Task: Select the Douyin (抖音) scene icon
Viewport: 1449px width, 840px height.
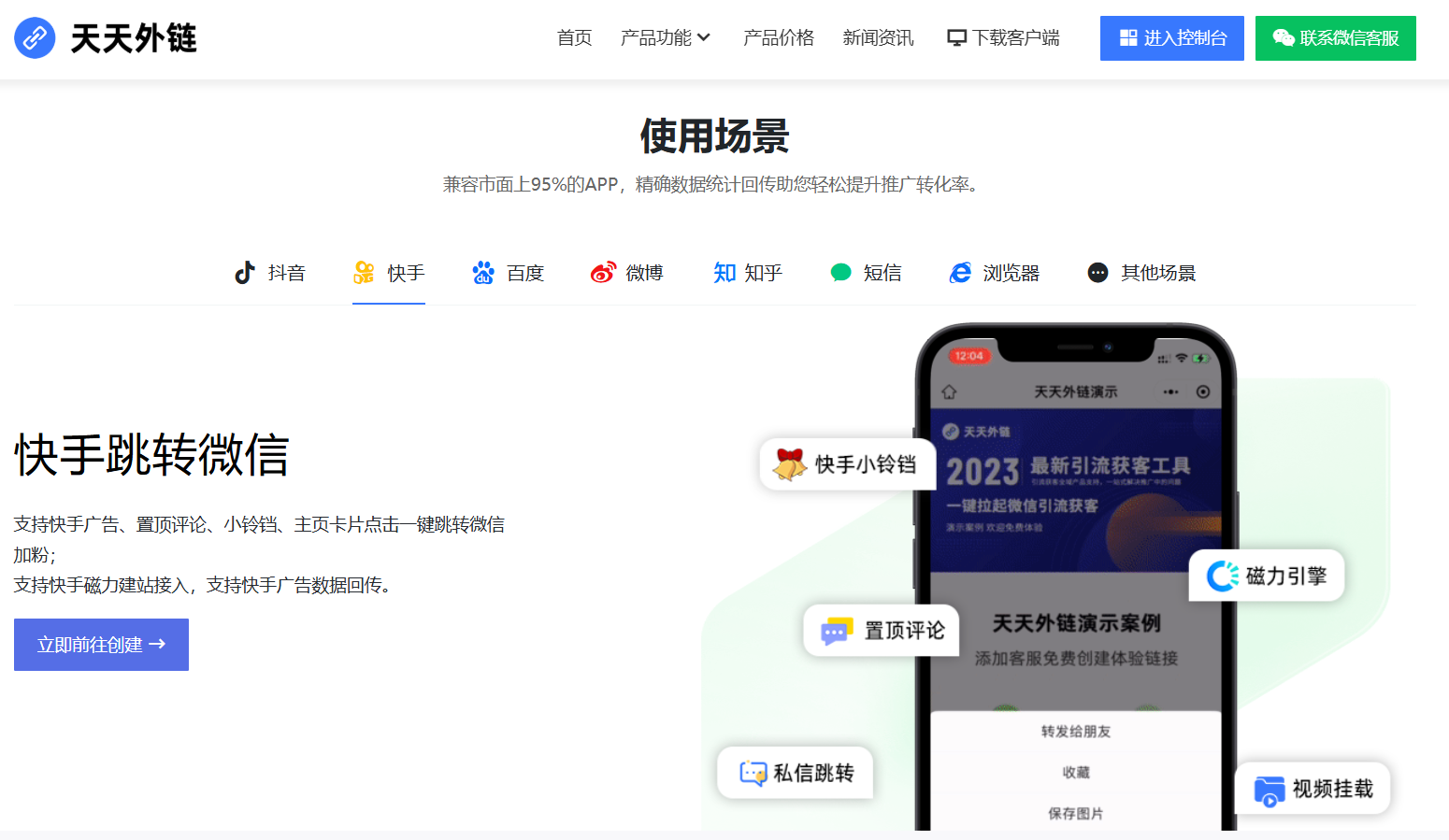Action: (x=245, y=273)
